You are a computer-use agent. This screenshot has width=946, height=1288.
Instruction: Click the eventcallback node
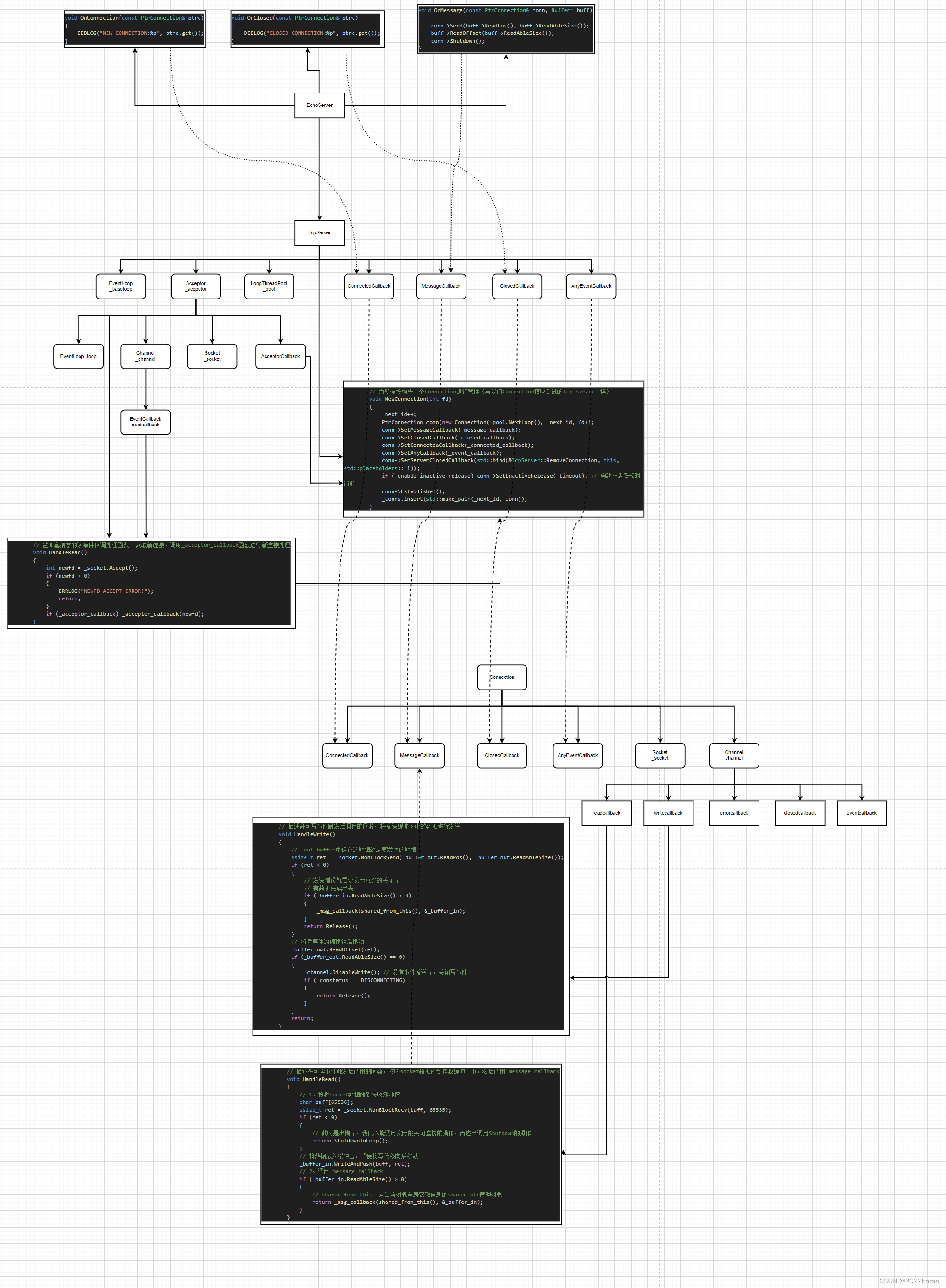(x=862, y=813)
